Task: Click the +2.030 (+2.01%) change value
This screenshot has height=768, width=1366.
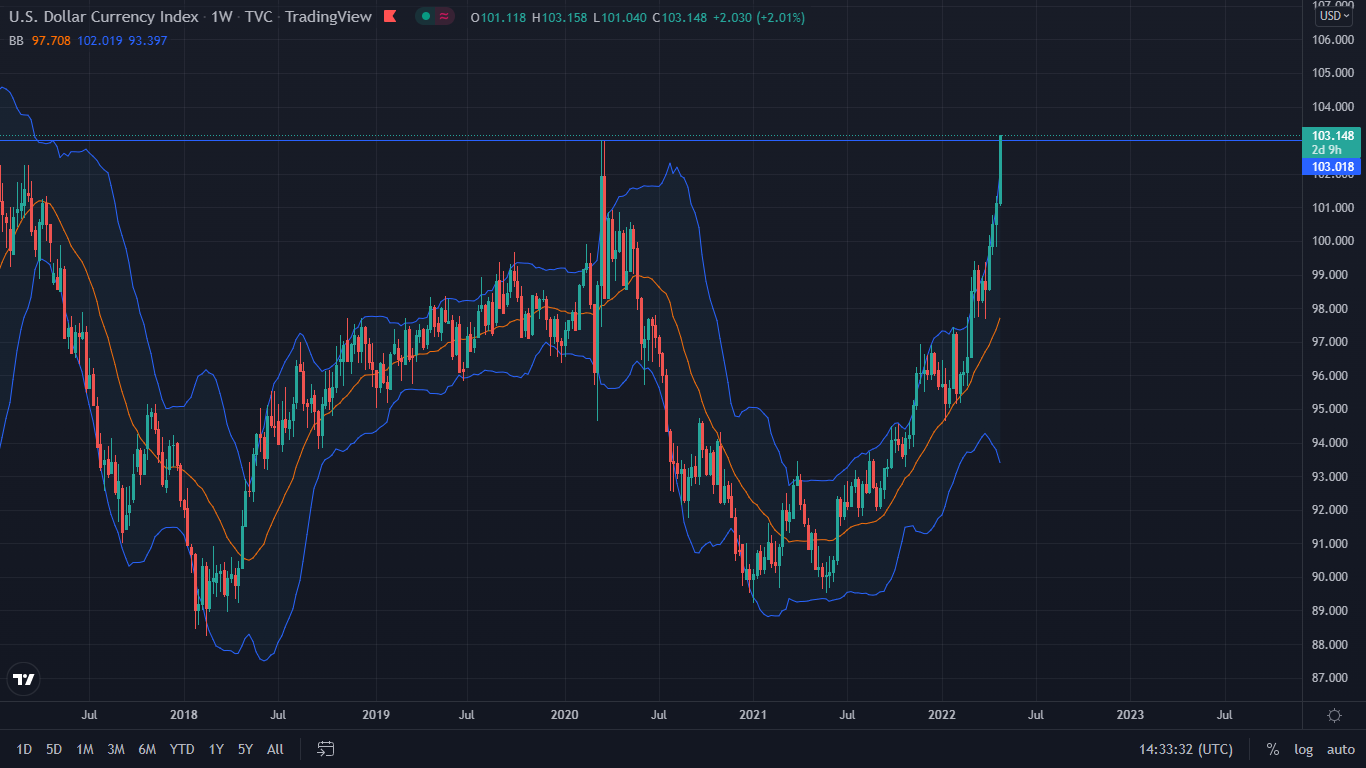Action: (x=758, y=17)
